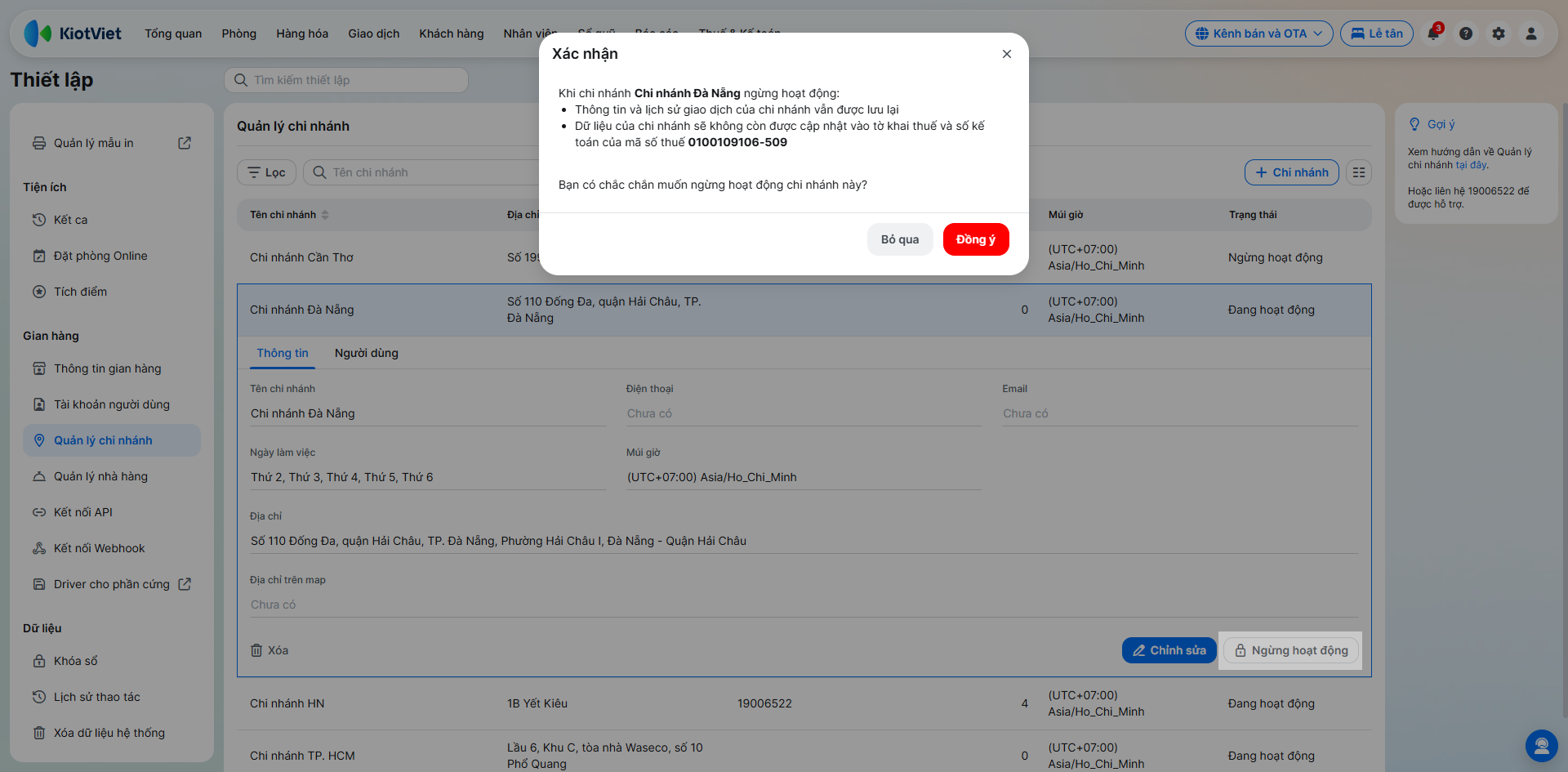The width and height of the screenshot is (1568, 772).
Task: Open the Khách hàng menu
Action: click(452, 33)
